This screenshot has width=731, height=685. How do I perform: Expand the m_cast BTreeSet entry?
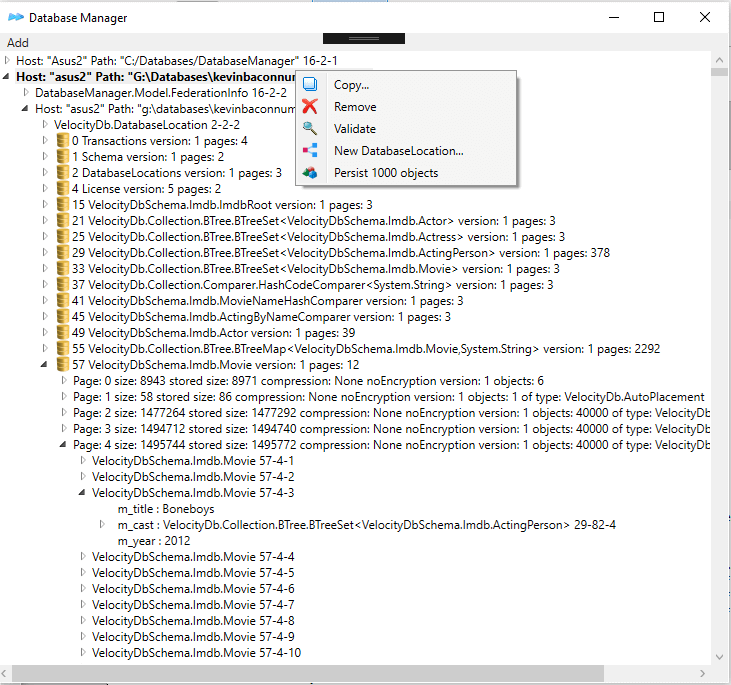103,525
